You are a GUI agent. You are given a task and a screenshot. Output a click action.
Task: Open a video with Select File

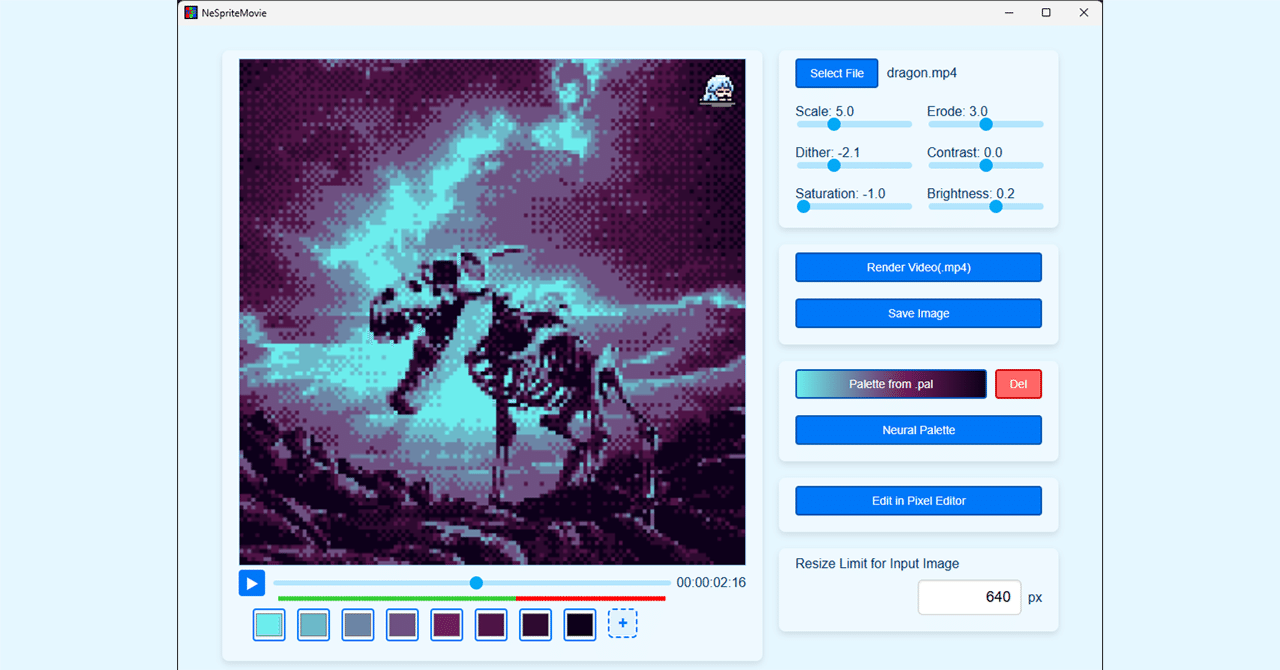click(836, 73)
